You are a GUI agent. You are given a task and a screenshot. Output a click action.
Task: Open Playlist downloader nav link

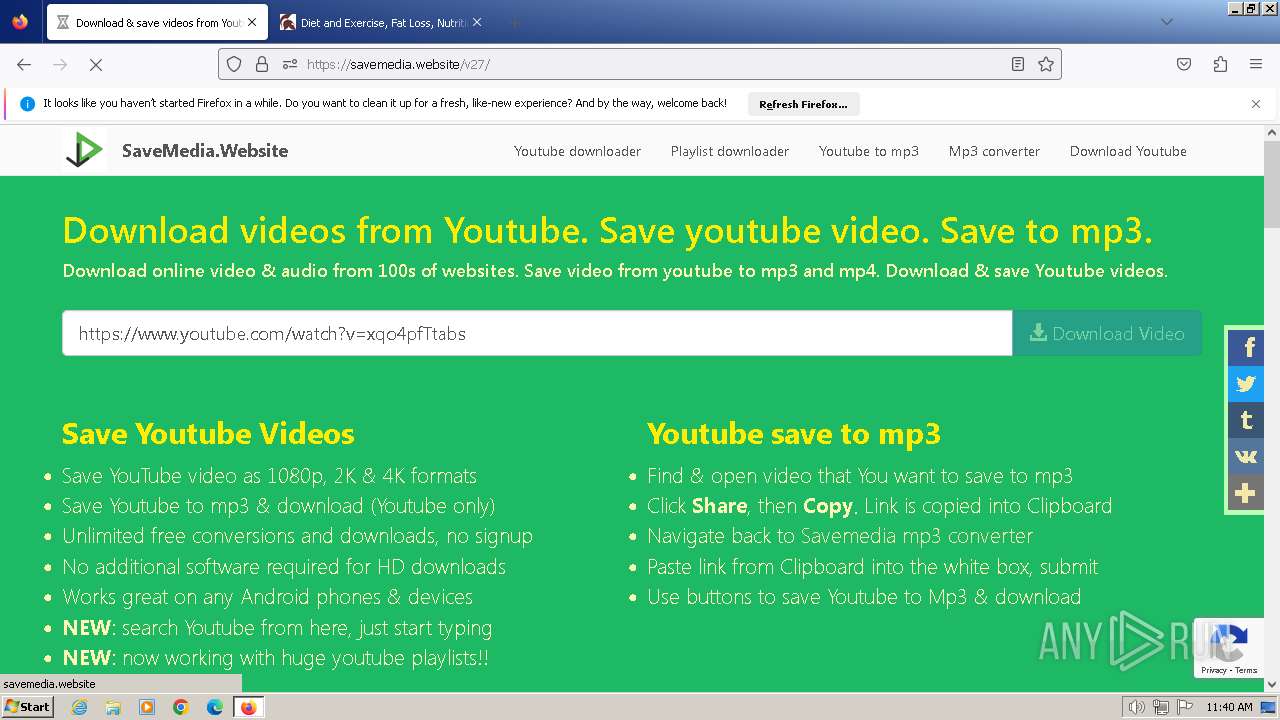click(730, 151)
